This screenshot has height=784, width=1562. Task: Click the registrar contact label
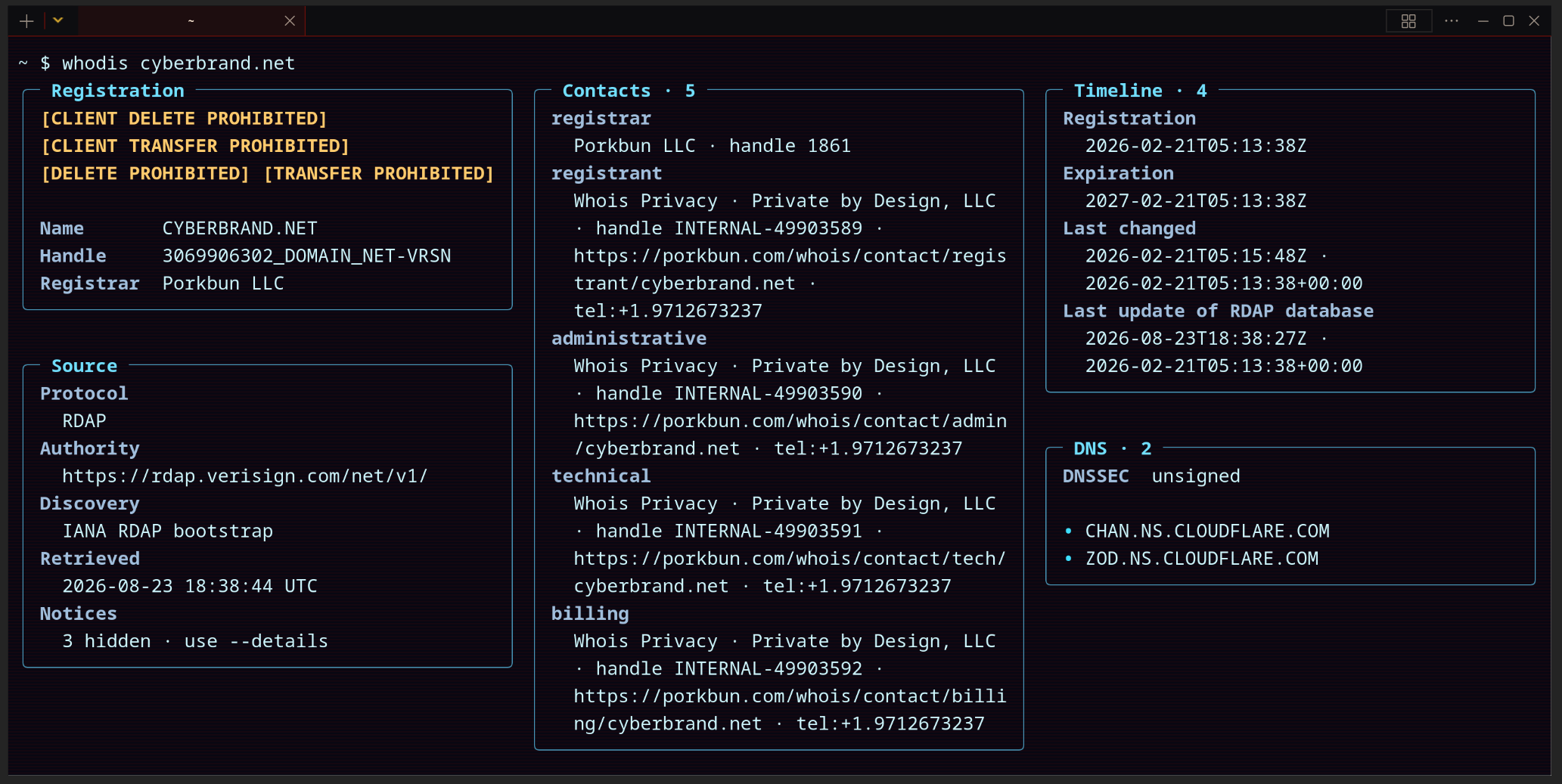click(x=601, y=119)
